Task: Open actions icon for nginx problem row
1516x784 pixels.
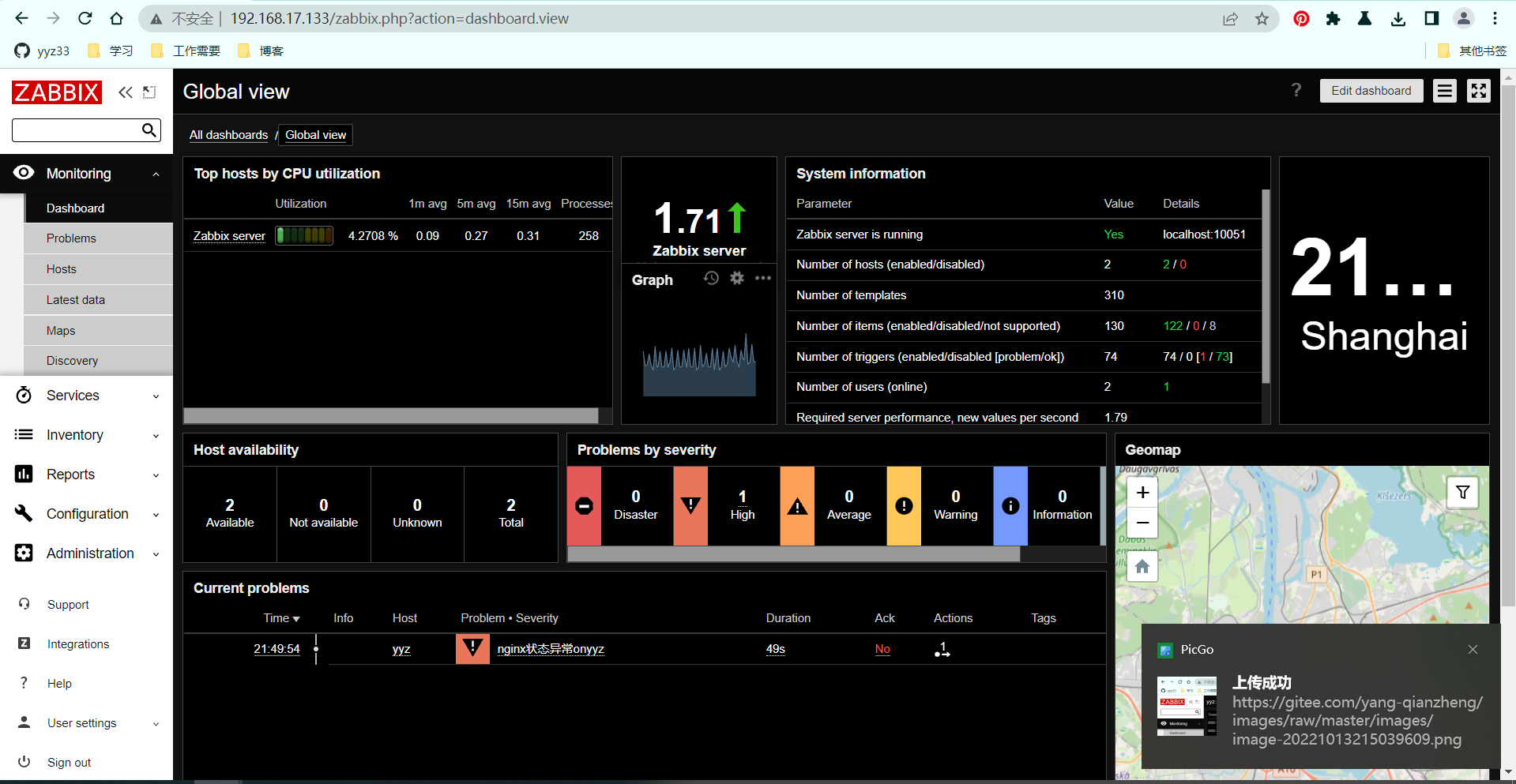Action: click(x=942, y=650)
